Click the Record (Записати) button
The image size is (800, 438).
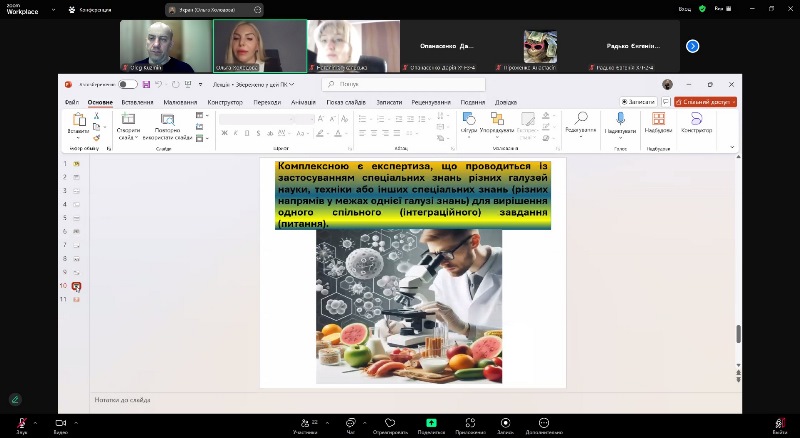tap(638, 102)
